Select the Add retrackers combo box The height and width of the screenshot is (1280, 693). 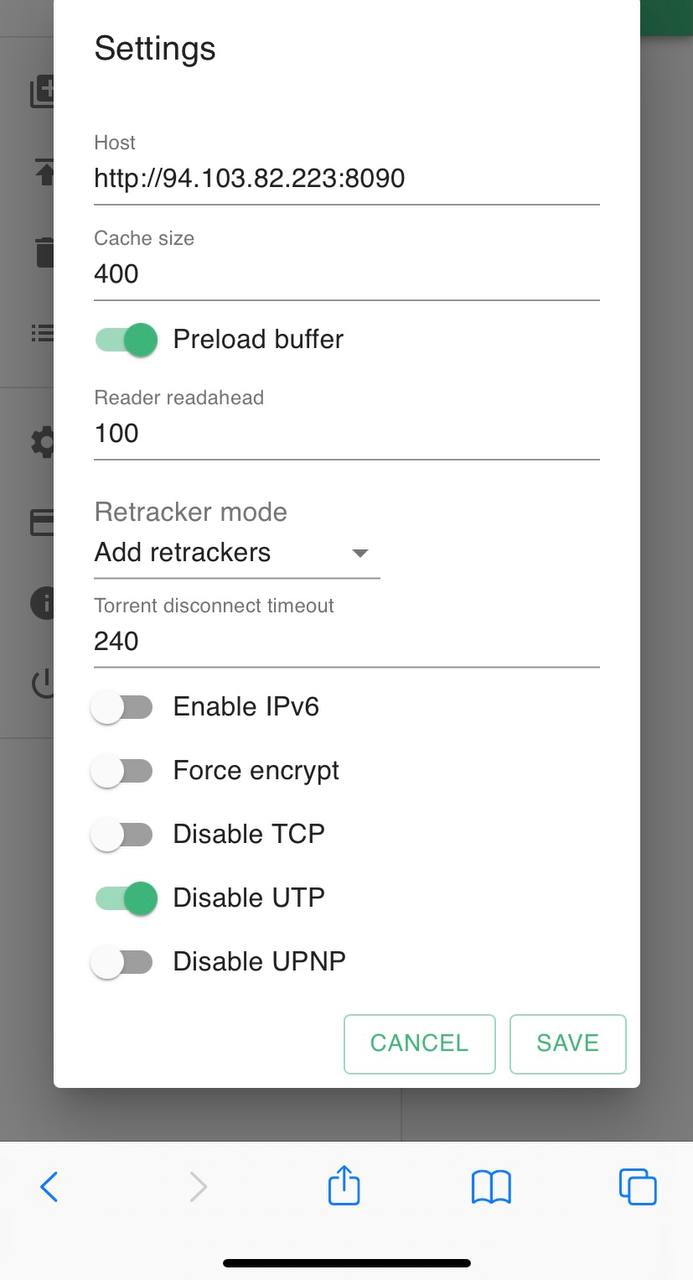237,553
